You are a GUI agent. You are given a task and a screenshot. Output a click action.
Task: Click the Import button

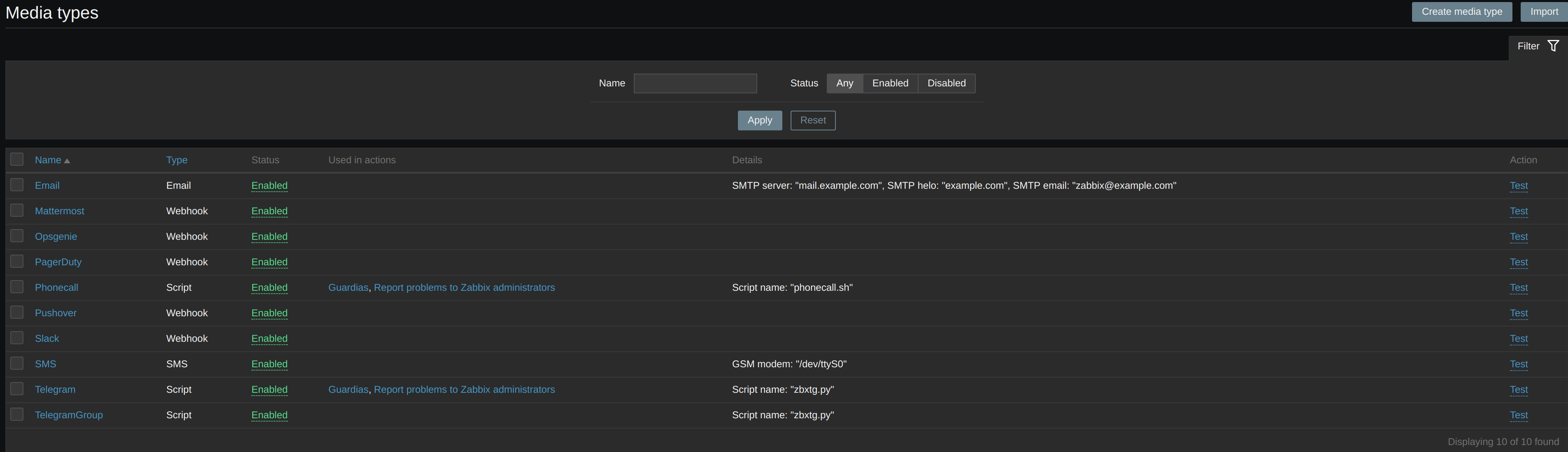click(x=1544, y=12)
